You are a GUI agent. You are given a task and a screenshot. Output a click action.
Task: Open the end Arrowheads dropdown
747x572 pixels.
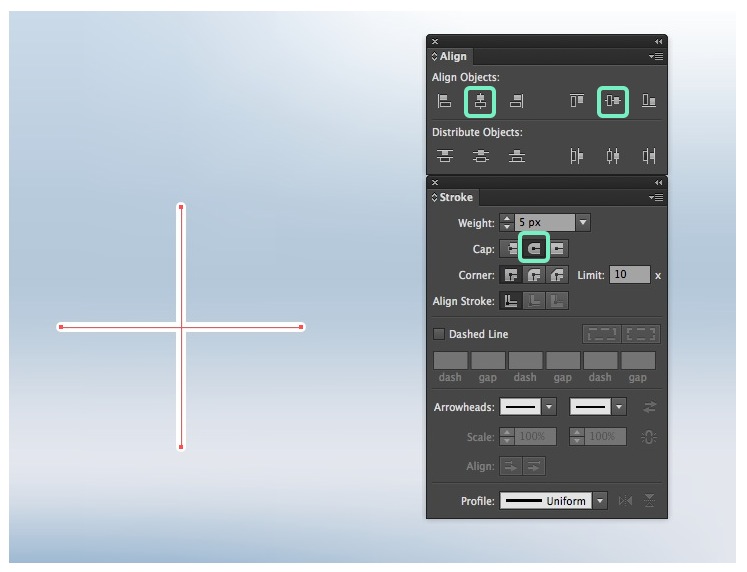tap(619, 407)
